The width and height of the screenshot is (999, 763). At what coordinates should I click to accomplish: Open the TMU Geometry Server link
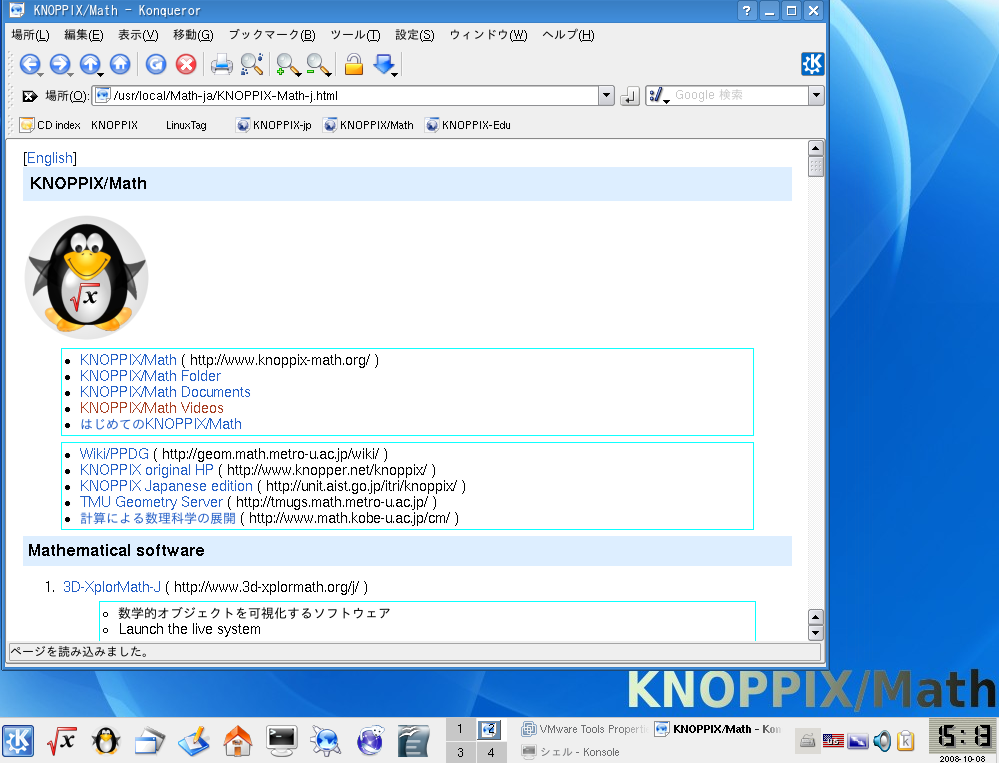pos(152,502)
